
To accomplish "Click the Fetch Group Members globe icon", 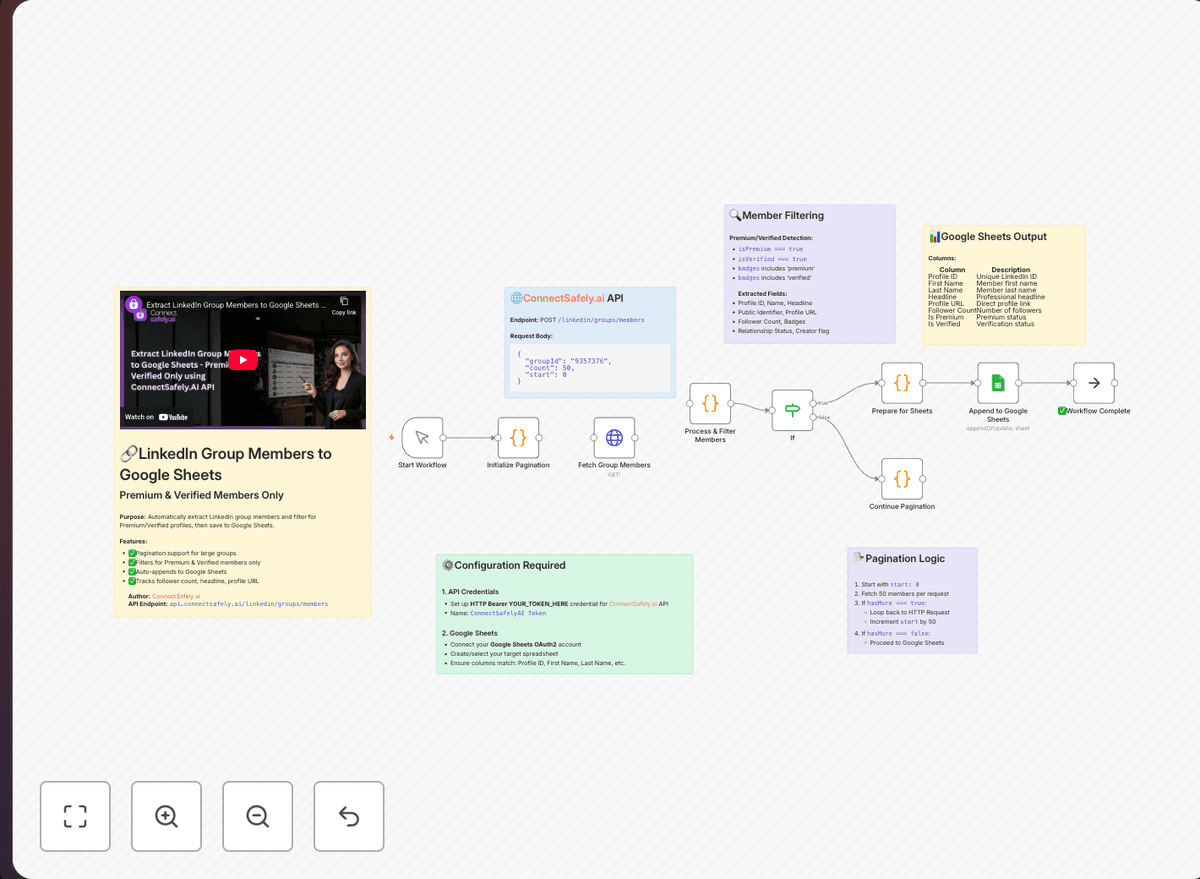I will tap(613, 437).
